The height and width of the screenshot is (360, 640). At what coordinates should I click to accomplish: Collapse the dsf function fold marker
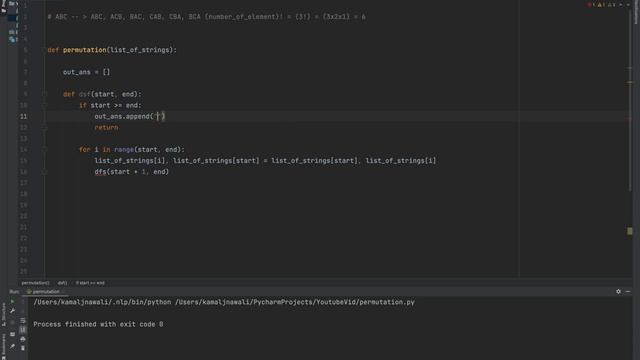[45, 94]
